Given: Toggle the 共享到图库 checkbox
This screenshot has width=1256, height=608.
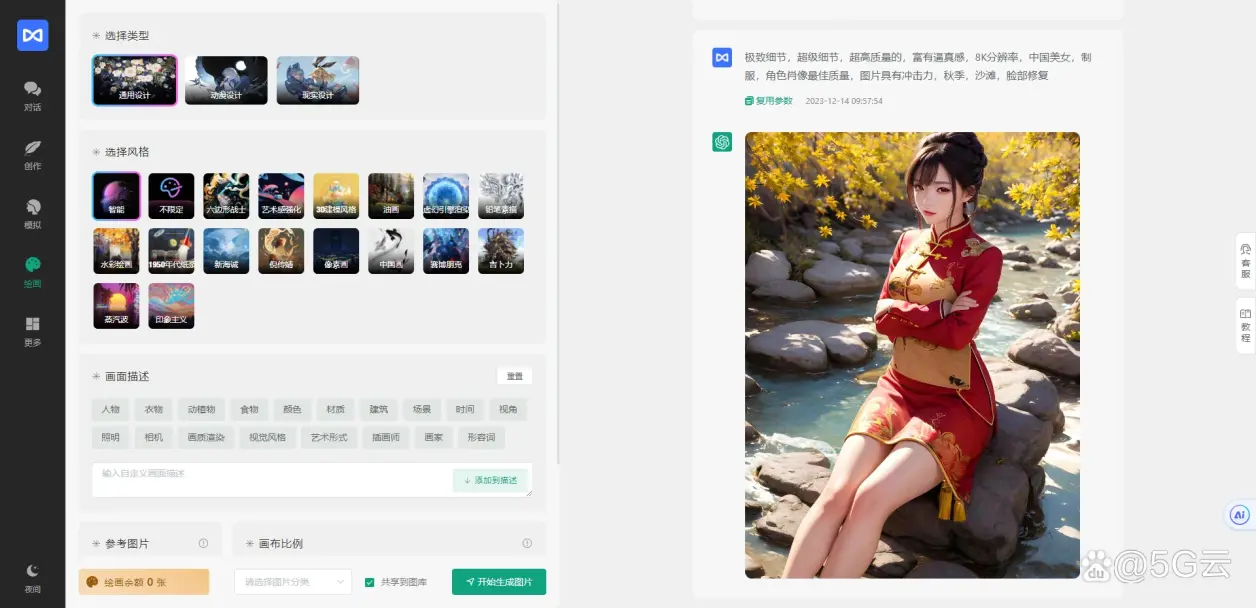Looking at the screenshot, I should click(x=369, y=582).
